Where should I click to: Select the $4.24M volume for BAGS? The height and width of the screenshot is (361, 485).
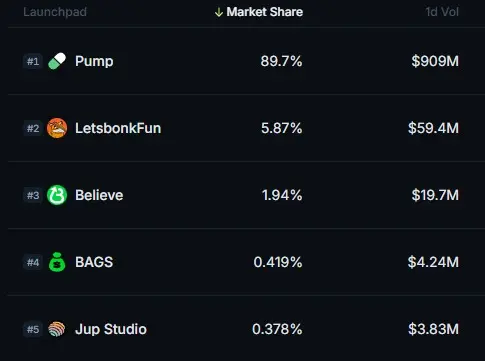click(433, 262)
